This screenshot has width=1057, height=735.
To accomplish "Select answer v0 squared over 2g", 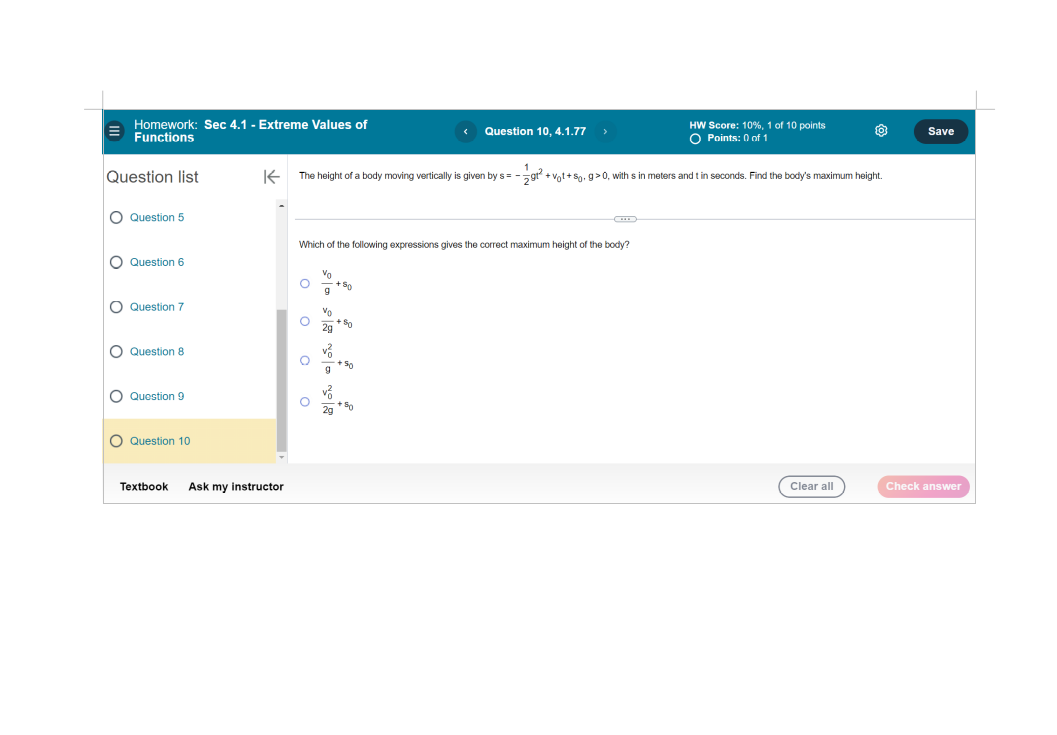I will point(305,402).
